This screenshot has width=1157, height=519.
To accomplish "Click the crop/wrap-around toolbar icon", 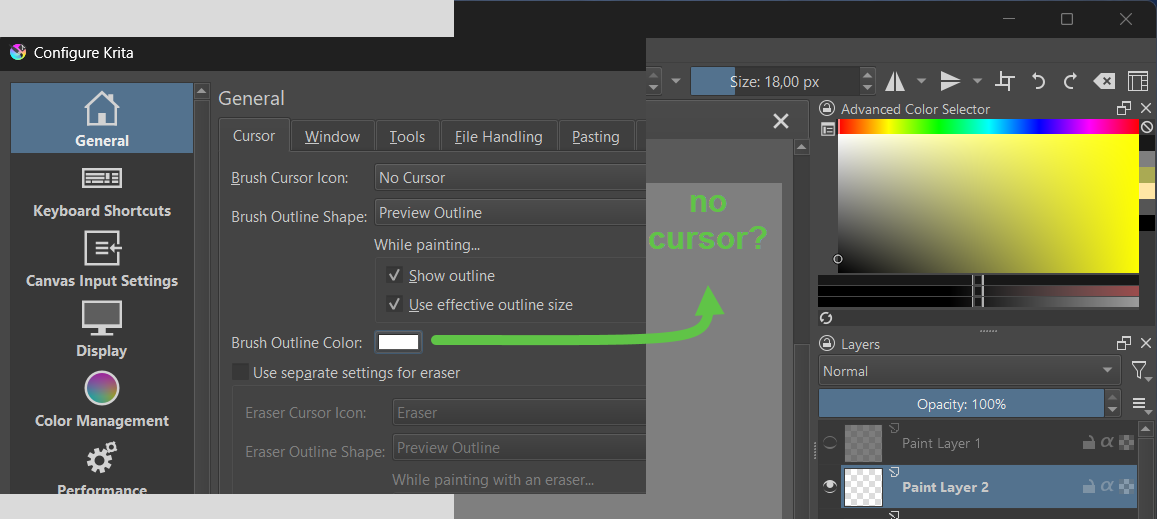I will (x=1005, y=81).
